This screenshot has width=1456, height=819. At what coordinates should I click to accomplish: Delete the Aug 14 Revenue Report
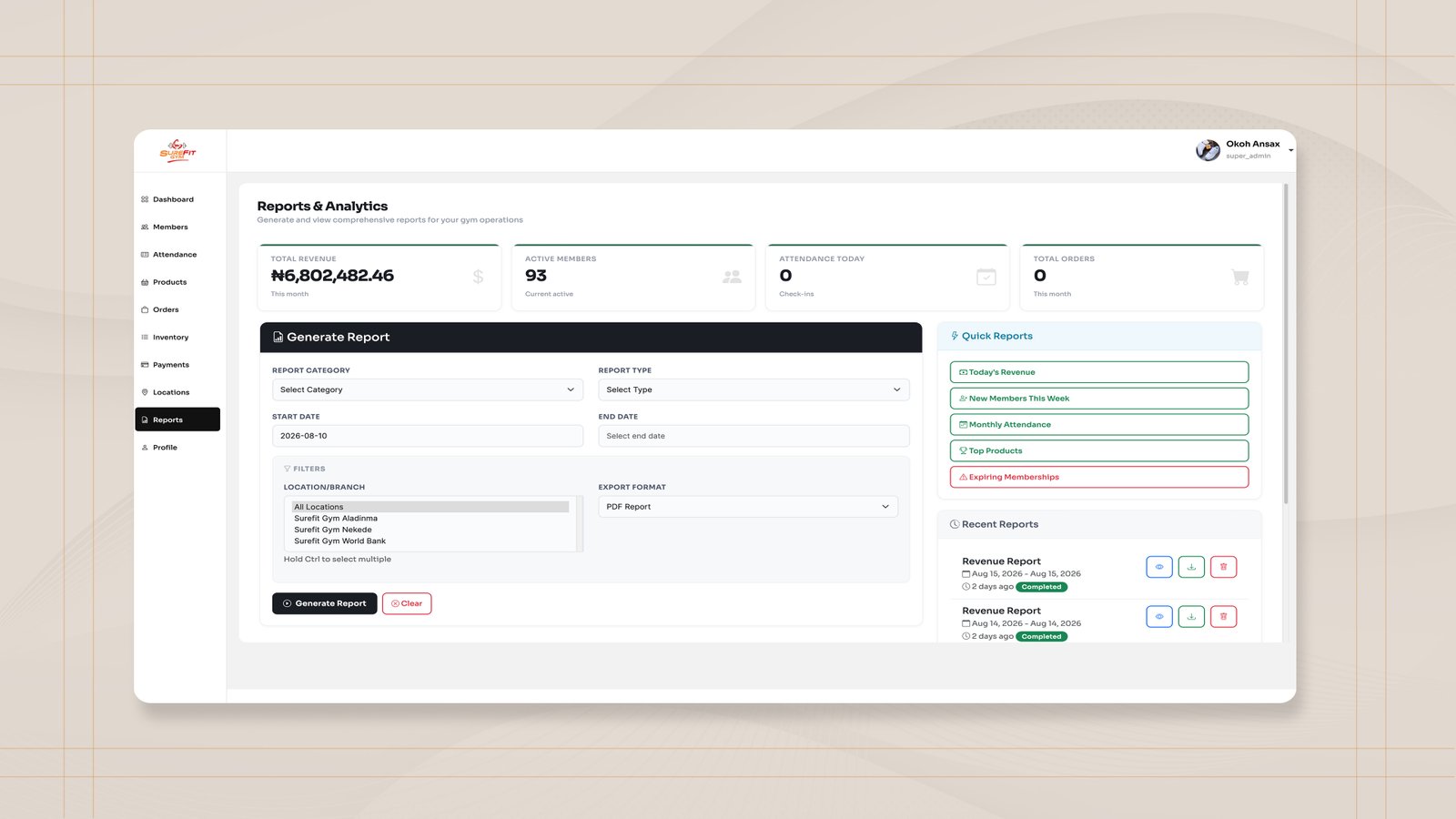[x=1224, y=617]
